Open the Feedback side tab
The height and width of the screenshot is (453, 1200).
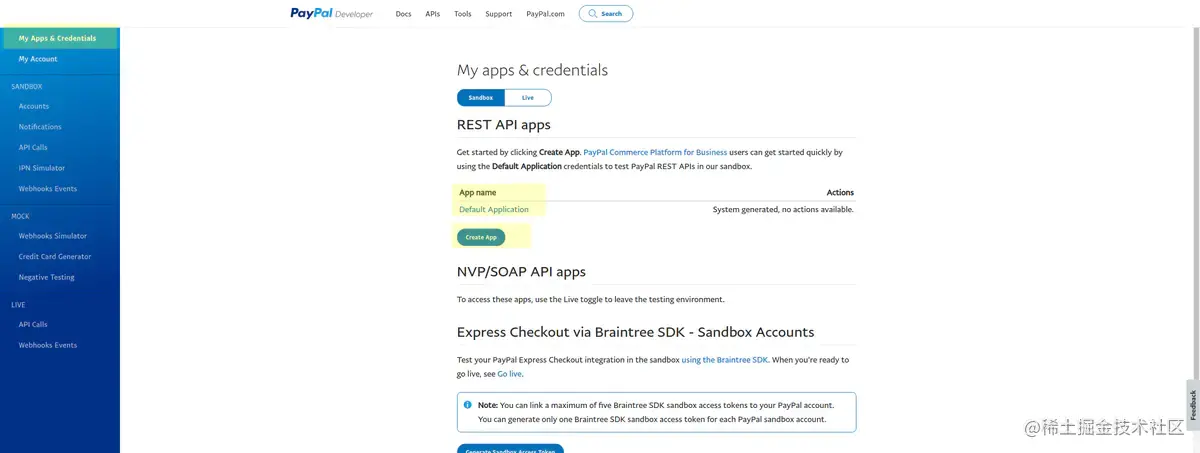1193,405
